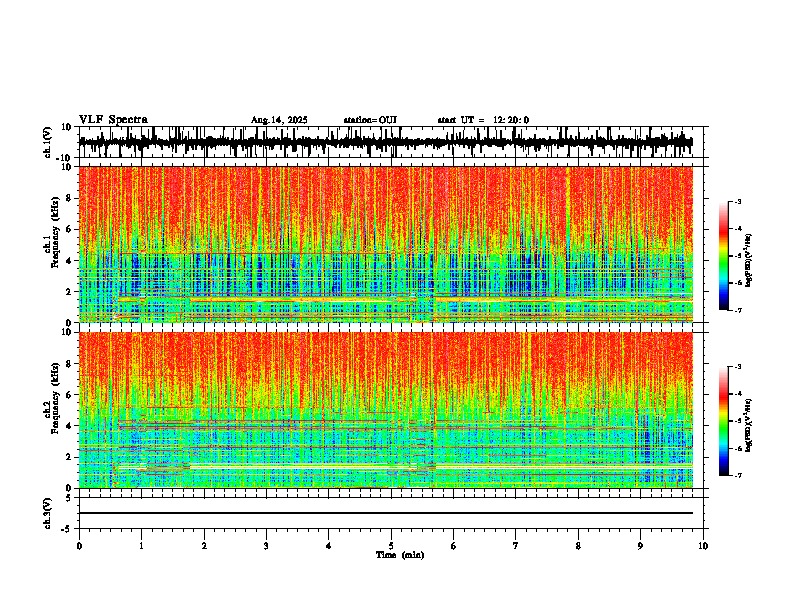
Task: Click the "8" kHz tick on ch.1 spectrogram axis
Action: coord(69,198)
